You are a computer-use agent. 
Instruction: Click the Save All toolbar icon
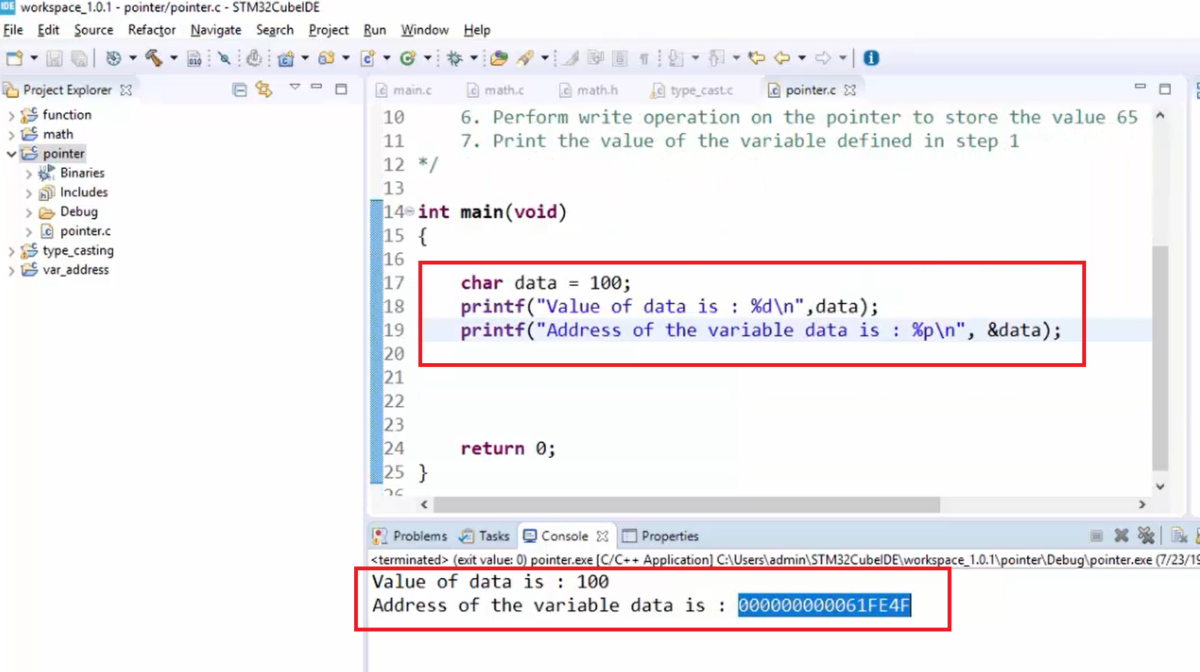tap(78, 58)
